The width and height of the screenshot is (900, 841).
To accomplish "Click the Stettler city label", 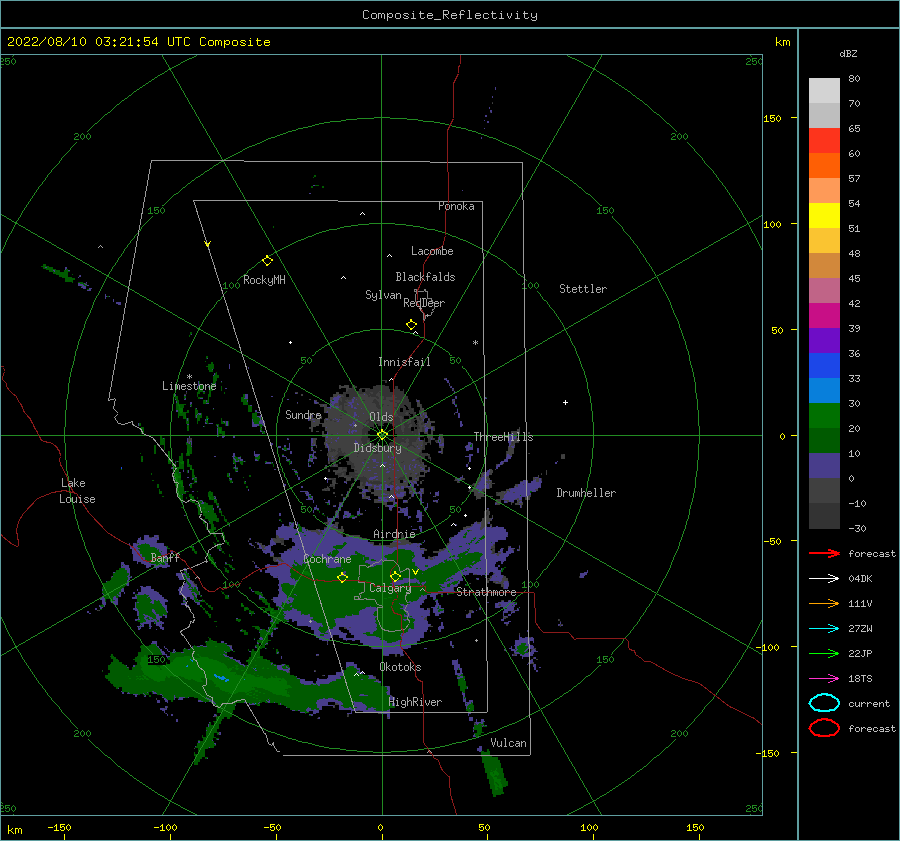I will coord(583,289).
